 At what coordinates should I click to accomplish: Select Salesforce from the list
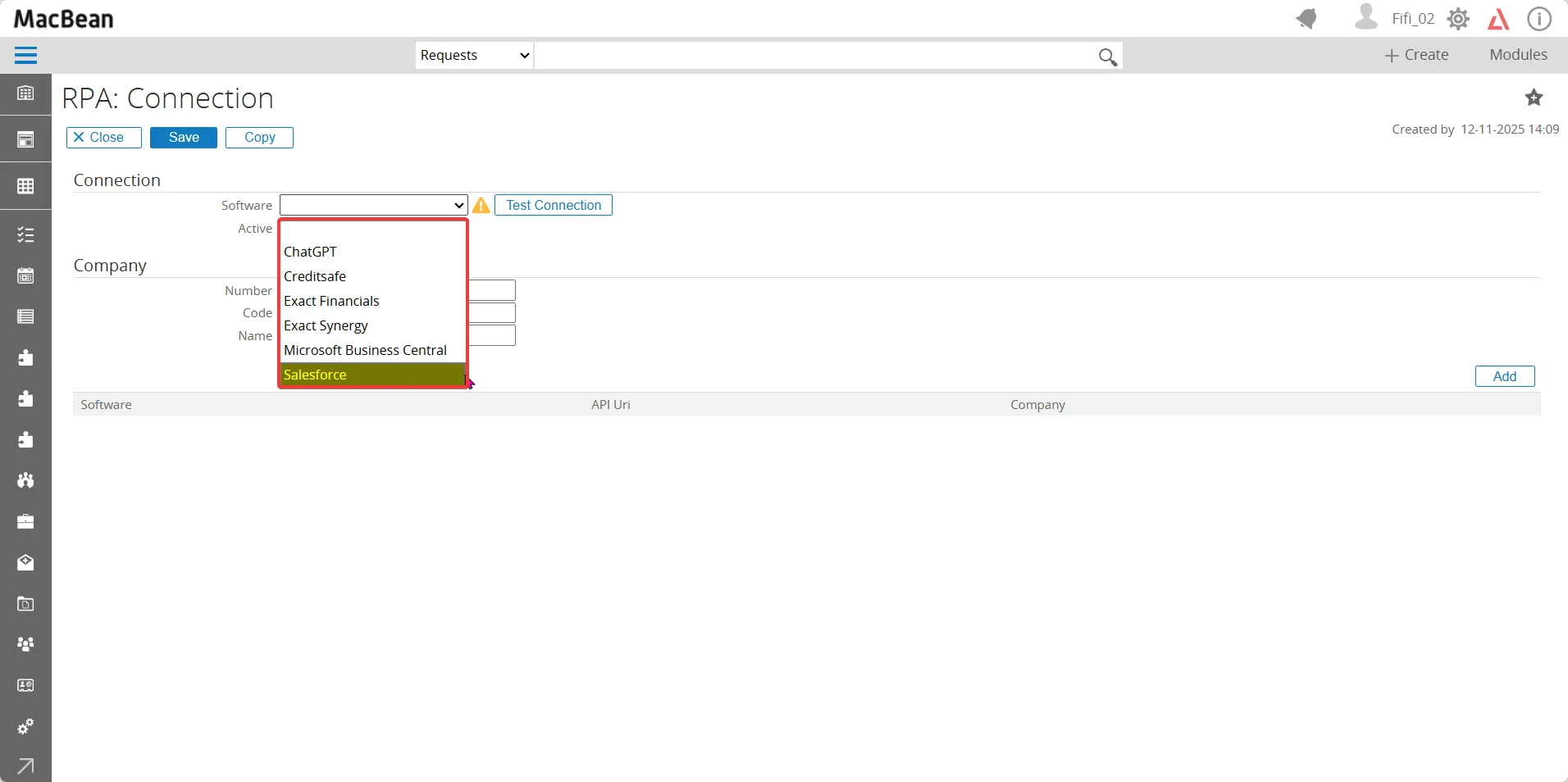(373, 375)
